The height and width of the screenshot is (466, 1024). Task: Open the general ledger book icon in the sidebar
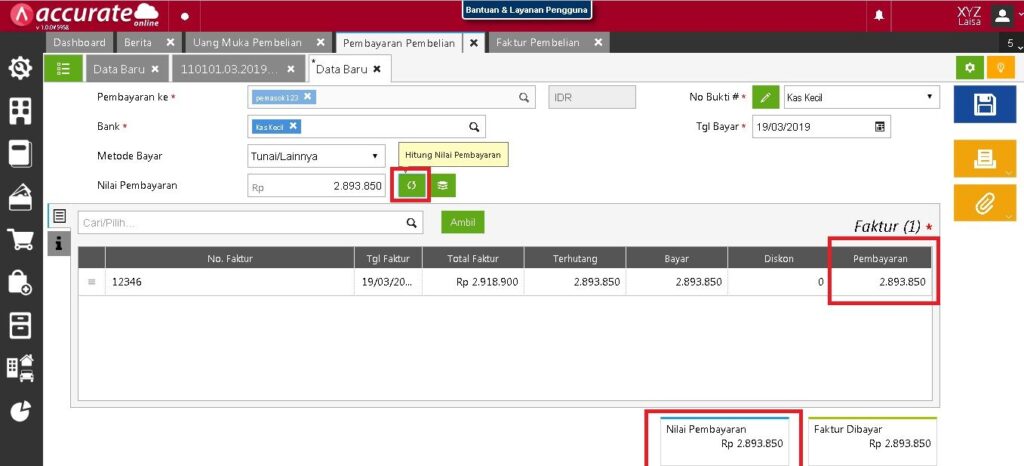(21, 155)
